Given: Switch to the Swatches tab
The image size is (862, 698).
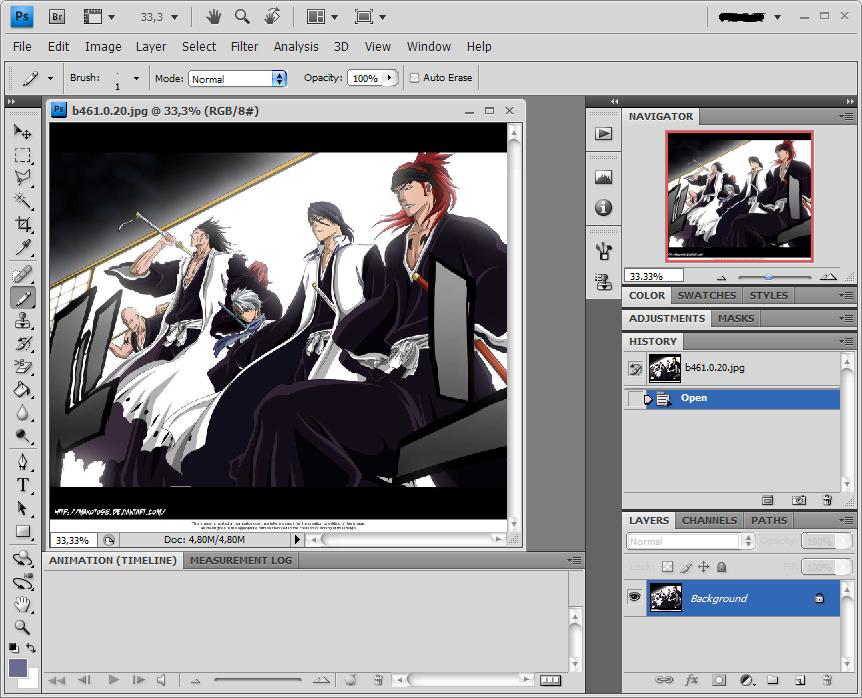Looking at the screenshot, I should pyautogui.click(x=706, y=295).
